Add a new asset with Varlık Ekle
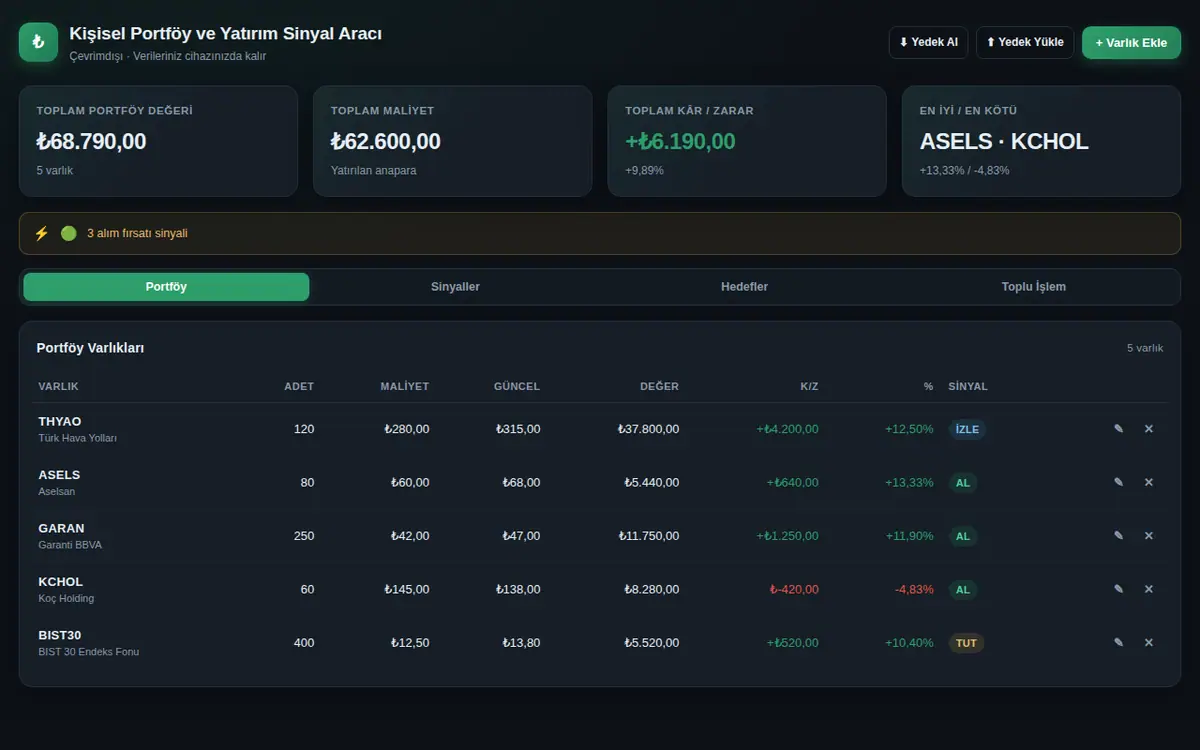 point(1131,43)
